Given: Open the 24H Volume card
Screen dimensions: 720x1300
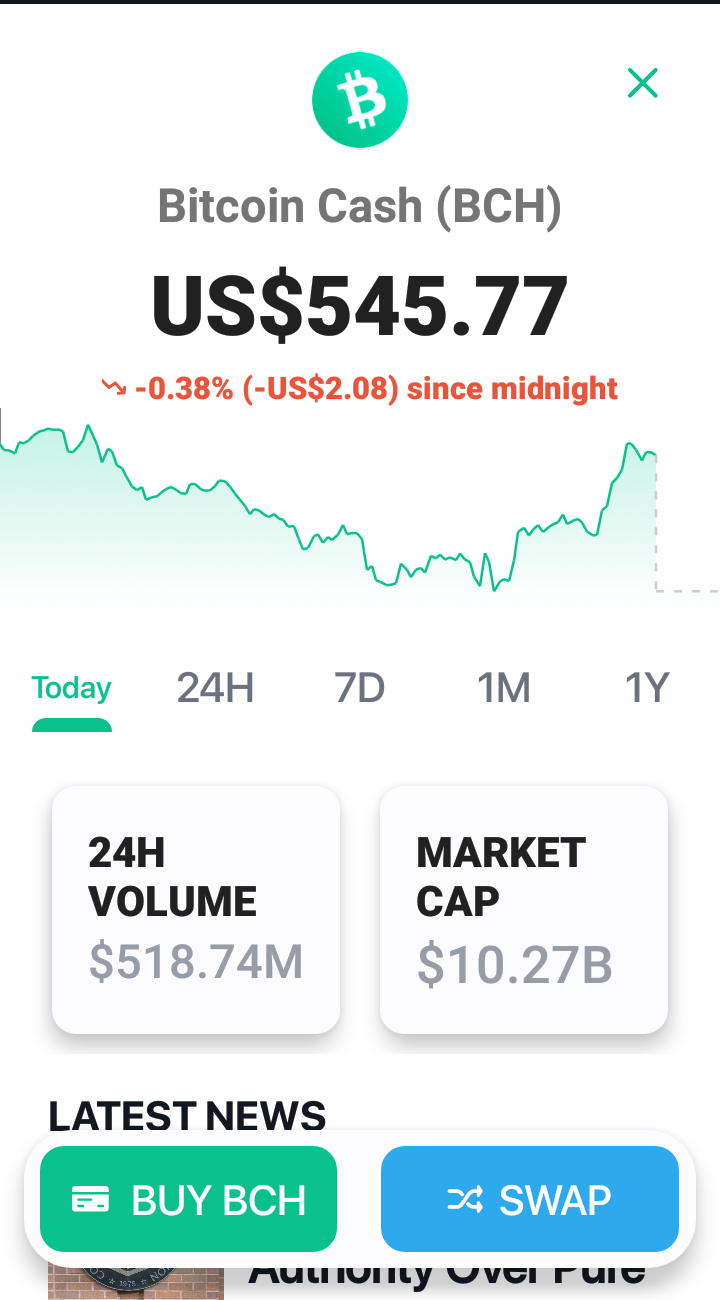Looking at the screenshot, I should tap(196, 909).
